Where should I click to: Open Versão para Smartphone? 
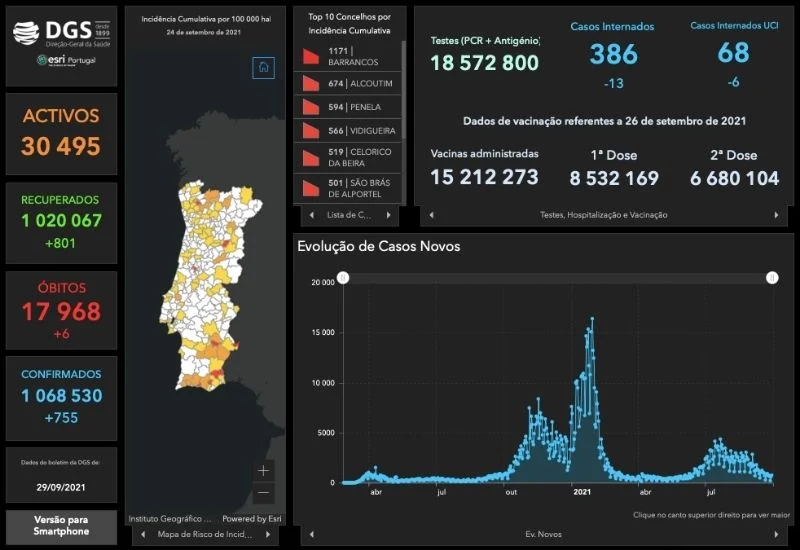(61, 526)
